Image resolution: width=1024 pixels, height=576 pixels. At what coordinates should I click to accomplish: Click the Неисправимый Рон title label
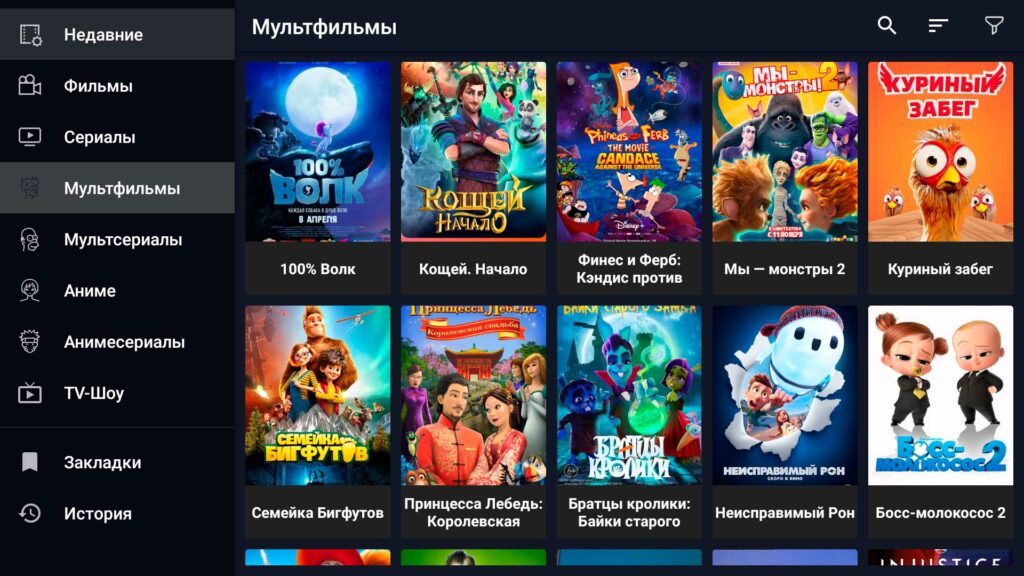click(784, 513)
